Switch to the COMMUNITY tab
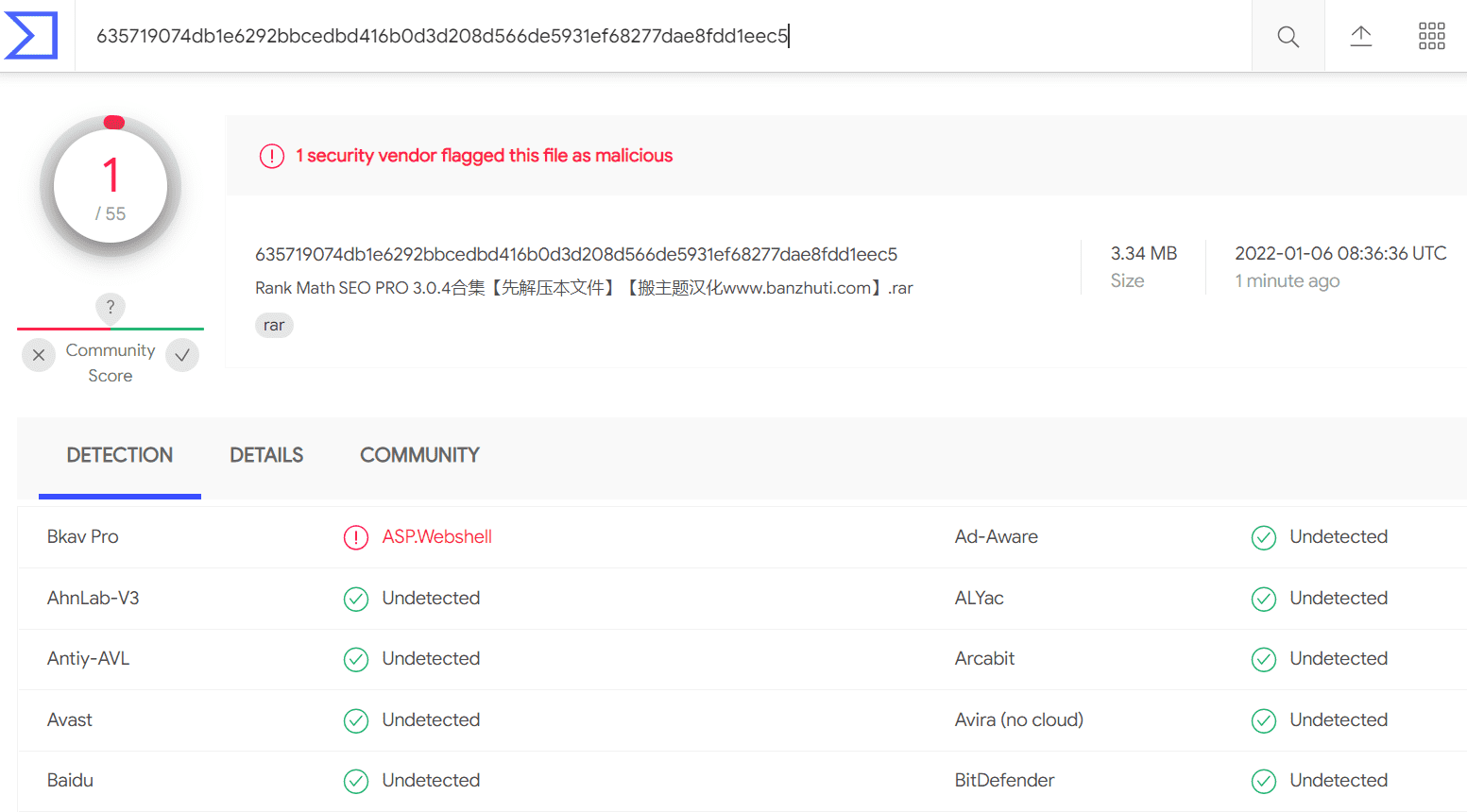The height and width of the screenshot is (812, 1467). (419, 455)
